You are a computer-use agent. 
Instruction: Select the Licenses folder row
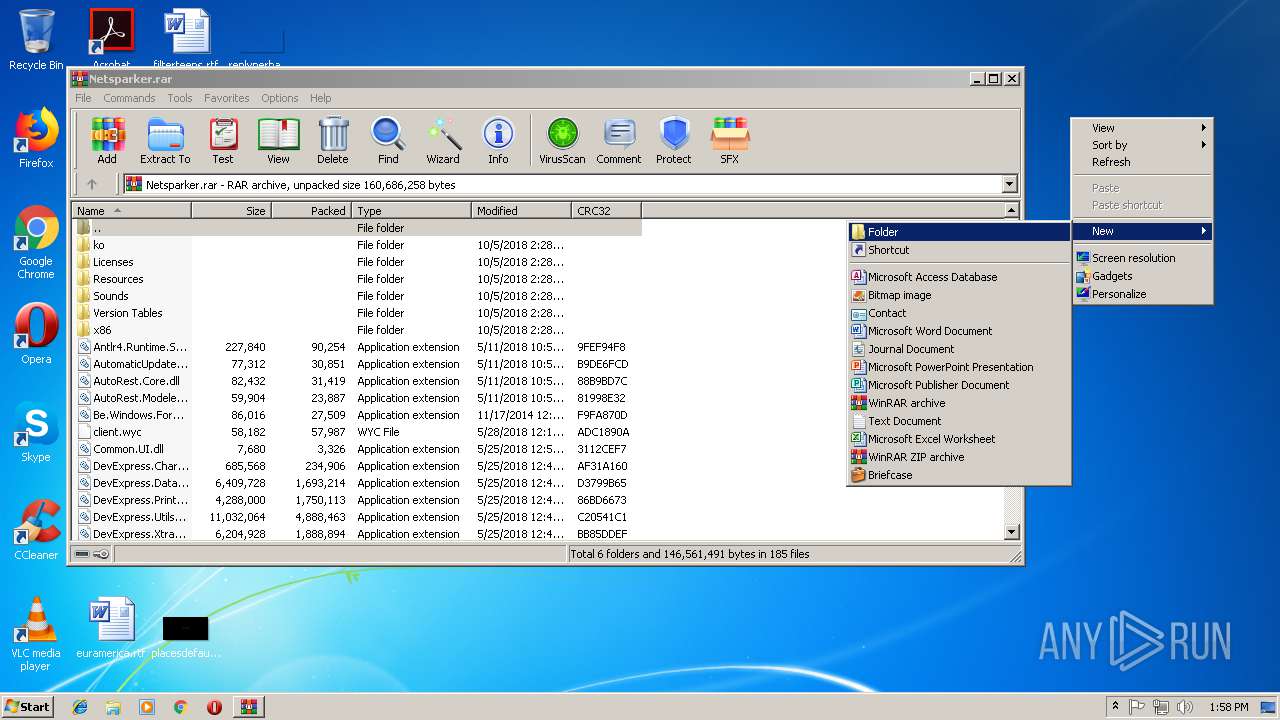point(358,262)
